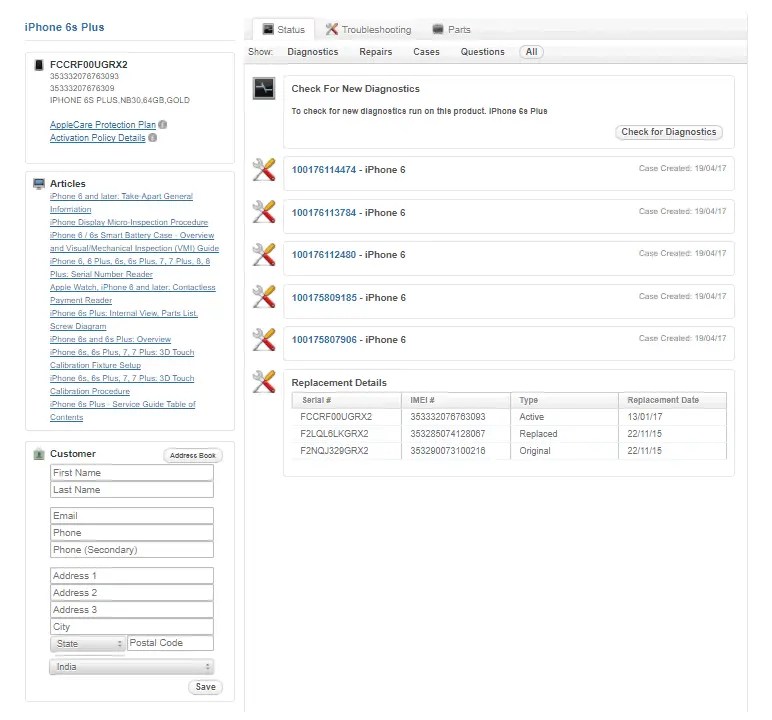
Task: Click the Phone field
Action: pos(132,533)
